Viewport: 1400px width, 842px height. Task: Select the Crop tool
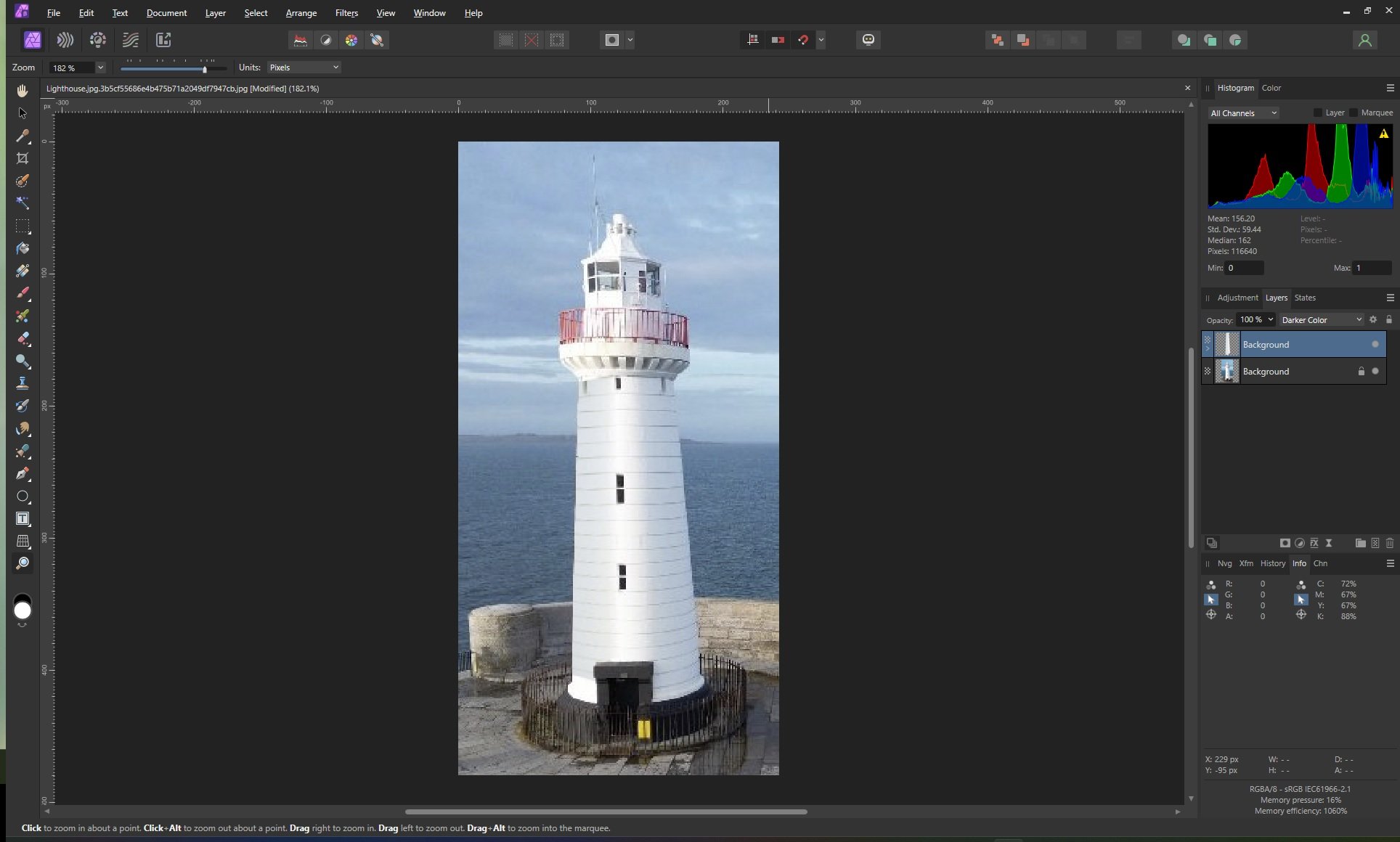[23, 158]
